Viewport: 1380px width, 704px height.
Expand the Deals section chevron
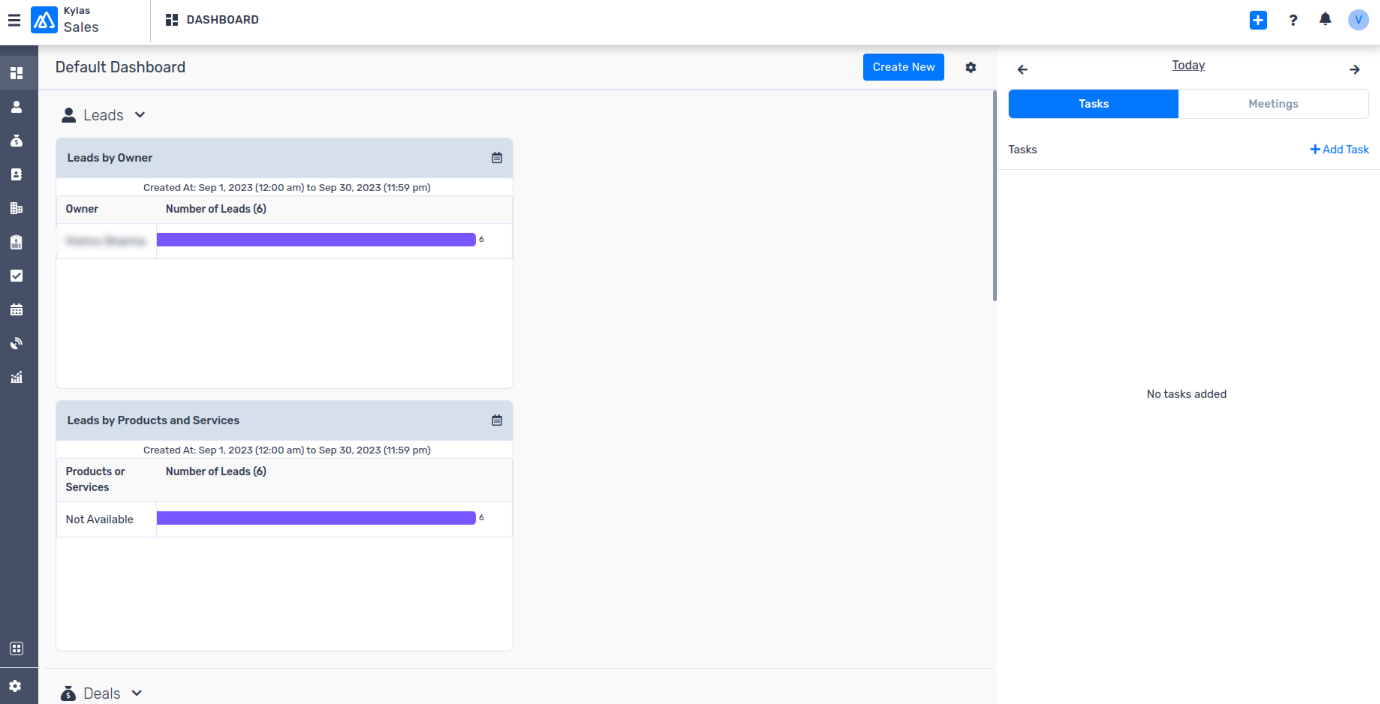tap(137, 693)
